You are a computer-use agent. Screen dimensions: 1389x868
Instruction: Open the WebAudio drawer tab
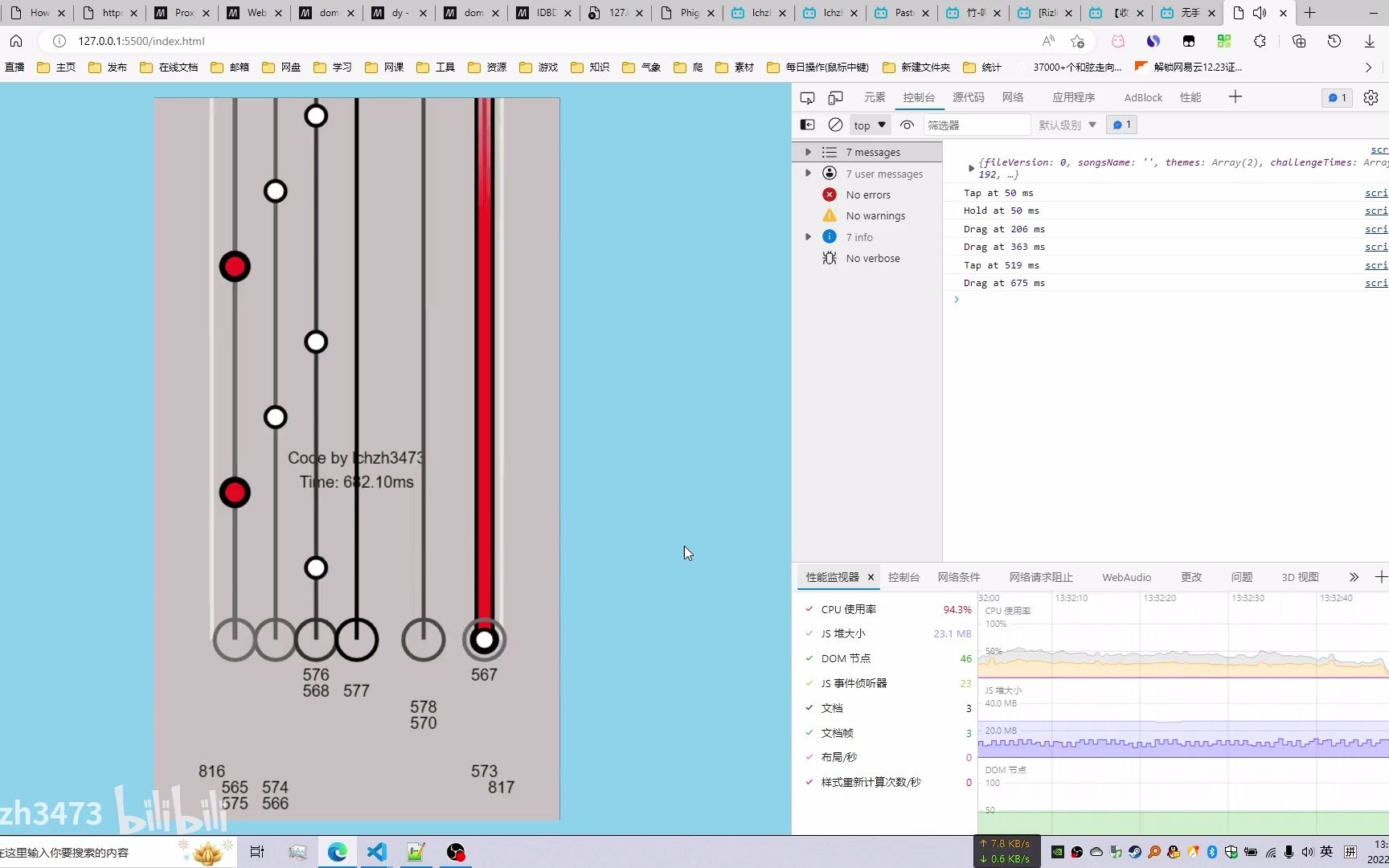(x=1125, y=577)
